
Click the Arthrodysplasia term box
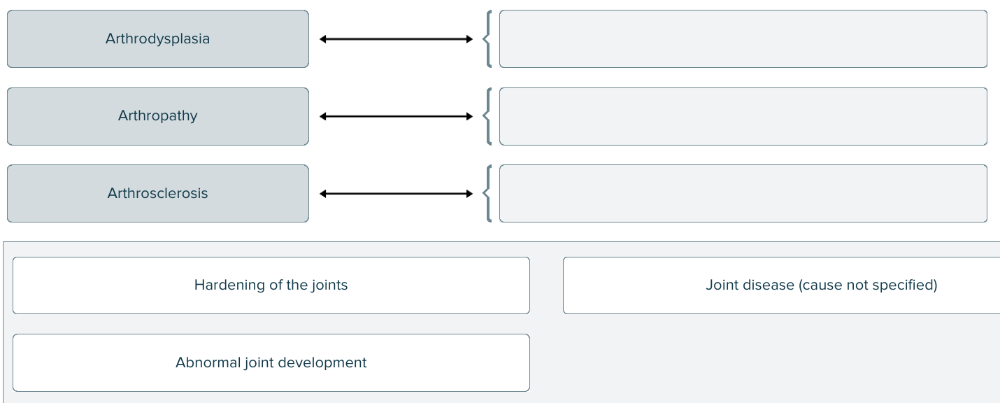click(x=158, y=39)
